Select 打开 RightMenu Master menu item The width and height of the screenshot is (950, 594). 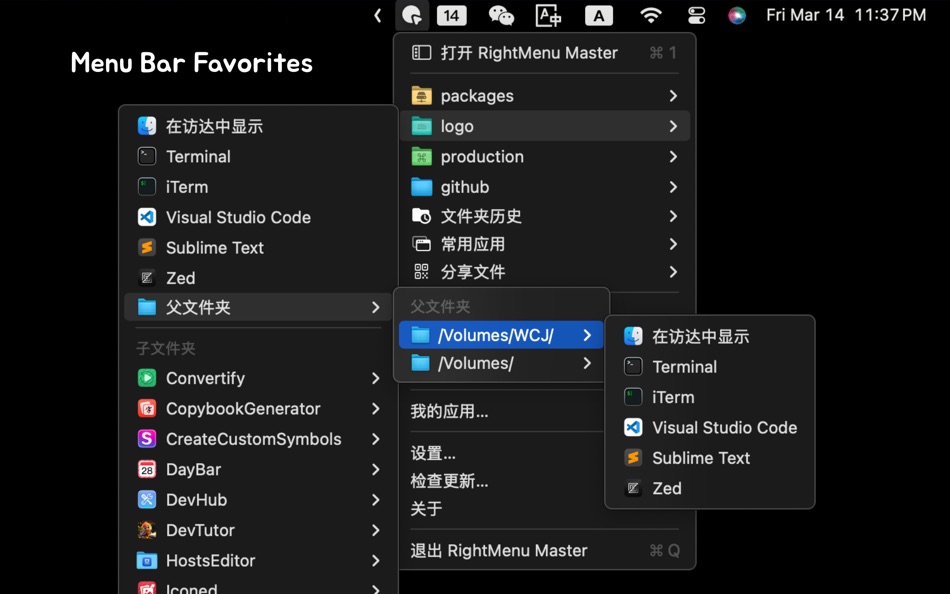click(x=545, y=53)
